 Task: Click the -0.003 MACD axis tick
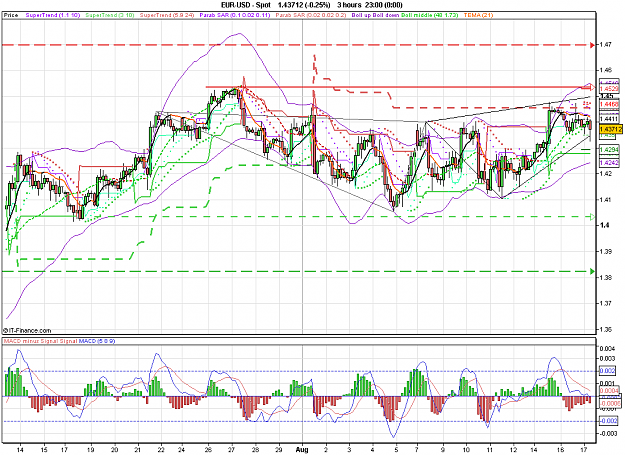(608, 434)
